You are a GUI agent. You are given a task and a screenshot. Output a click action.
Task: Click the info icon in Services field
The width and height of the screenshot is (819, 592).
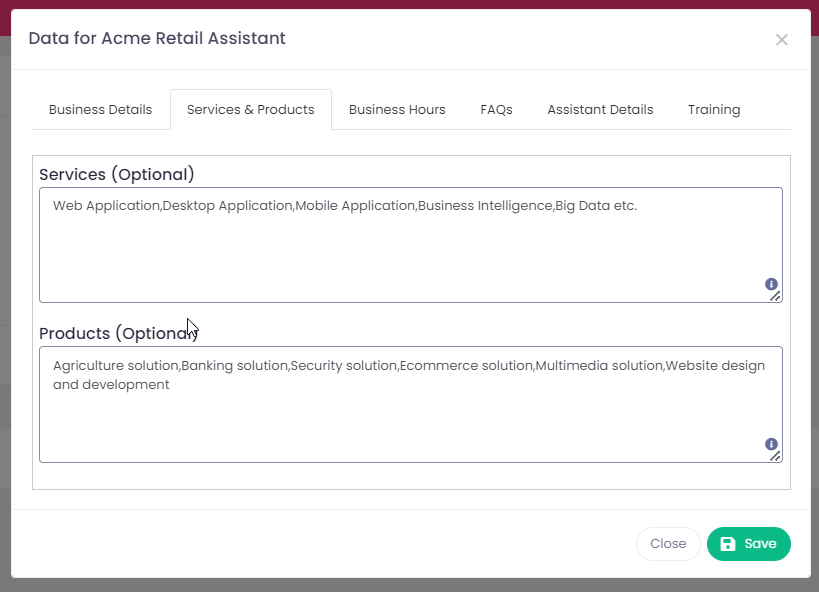point(771,284)
